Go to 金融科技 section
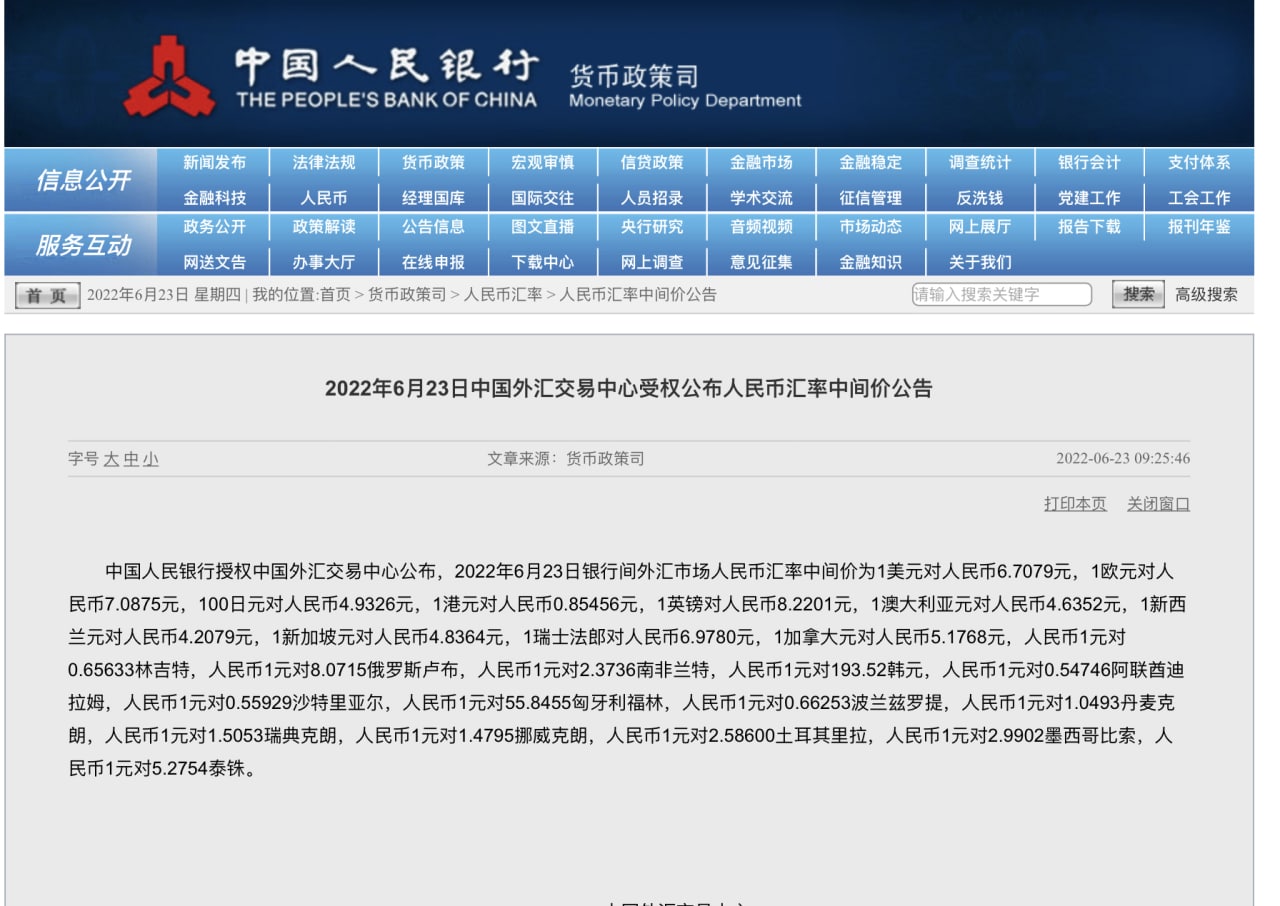Image resolution: width=1280 pixels, height=906 pixels. click(214, 198)
